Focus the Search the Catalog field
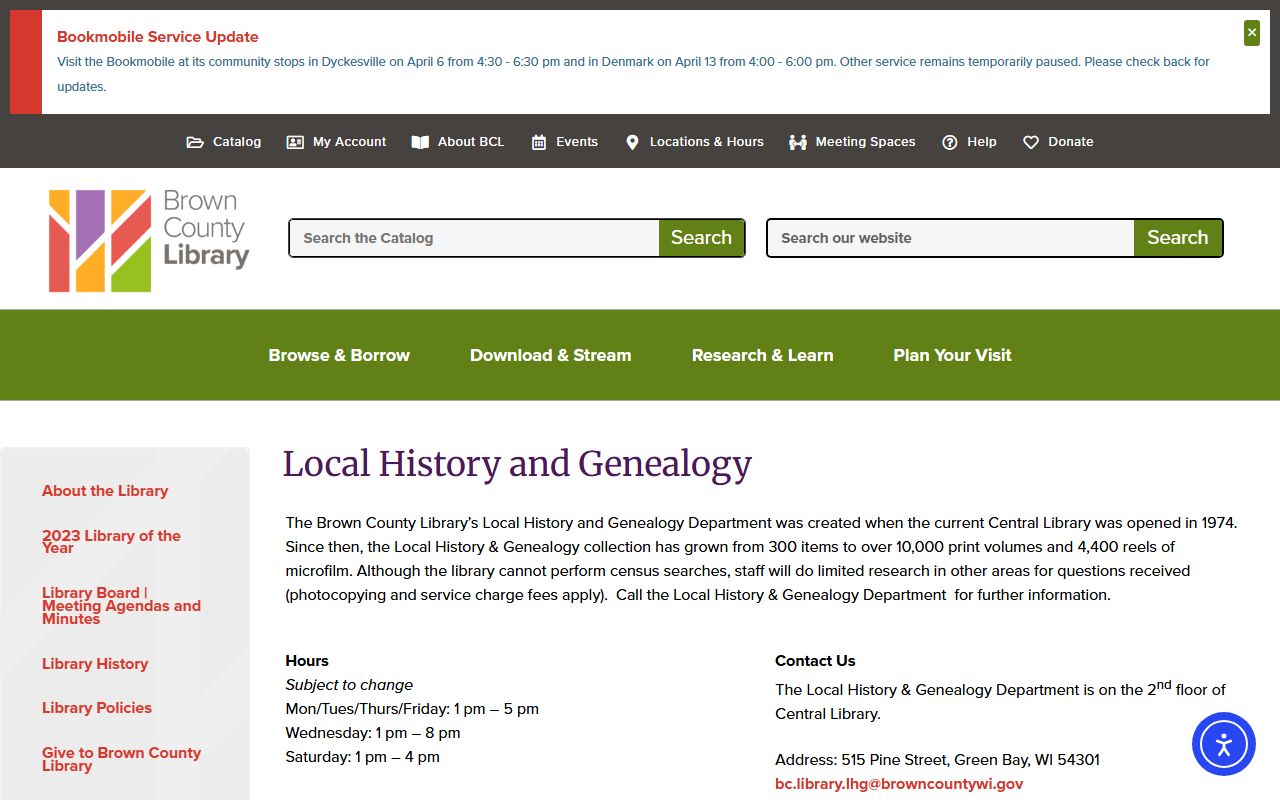 pyautogui.click(x=474, y=238)
